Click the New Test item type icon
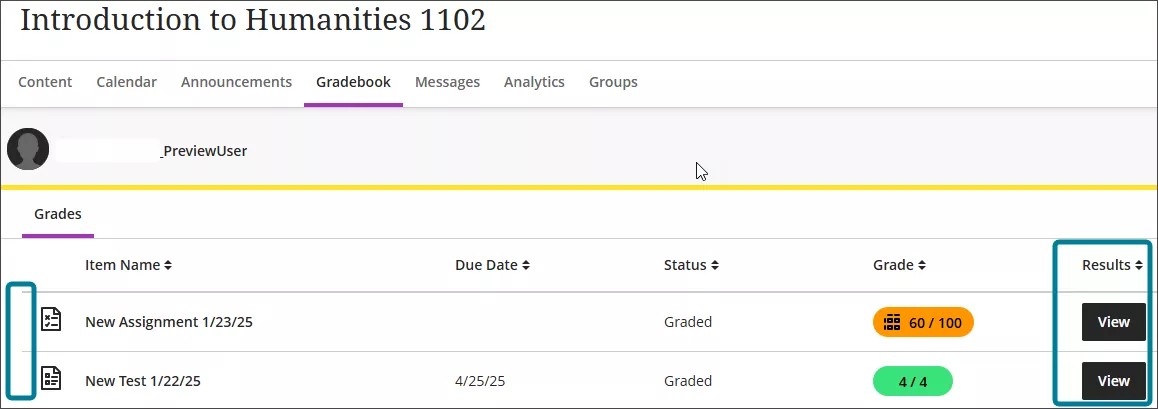1158x409 pixels. click(x=51, y=379)
